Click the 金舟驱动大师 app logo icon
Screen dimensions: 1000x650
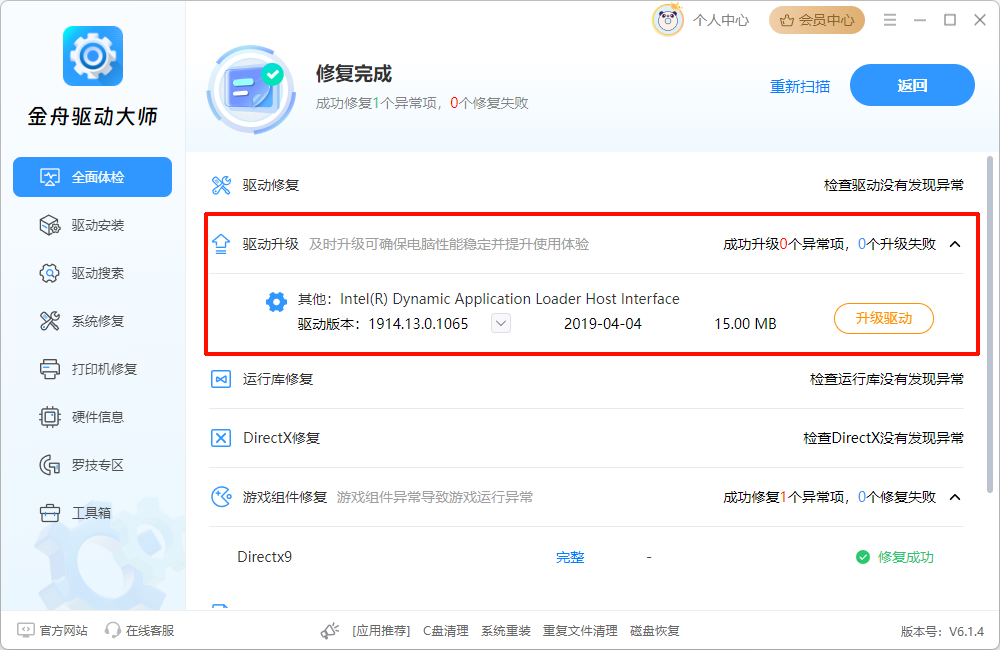(x=92, y=56)
